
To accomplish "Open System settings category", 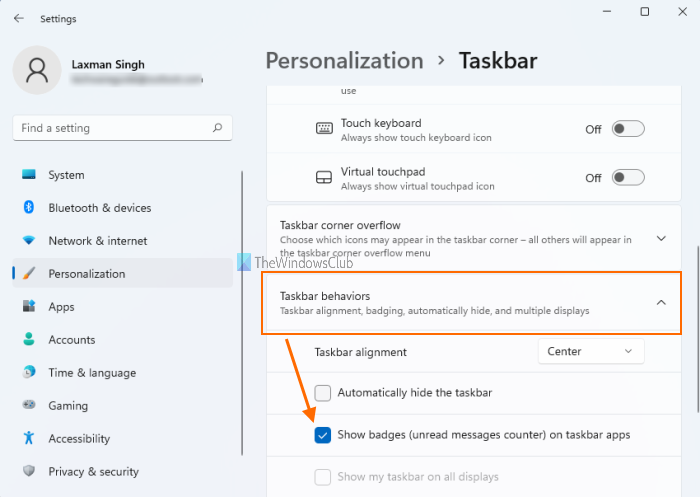I will tap(122, 175).
